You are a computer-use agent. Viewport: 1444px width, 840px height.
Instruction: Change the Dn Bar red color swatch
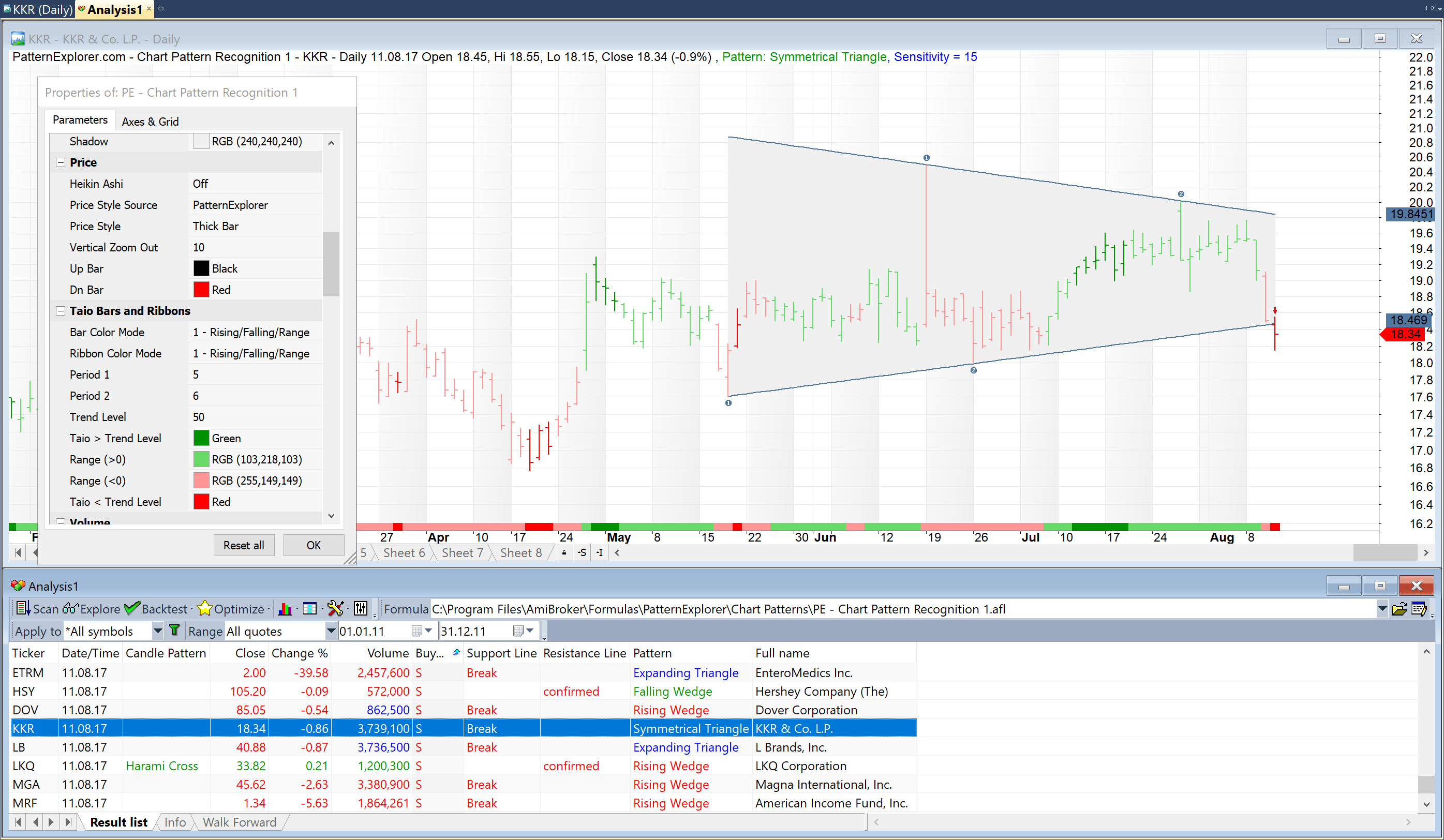tap(201, 289)
